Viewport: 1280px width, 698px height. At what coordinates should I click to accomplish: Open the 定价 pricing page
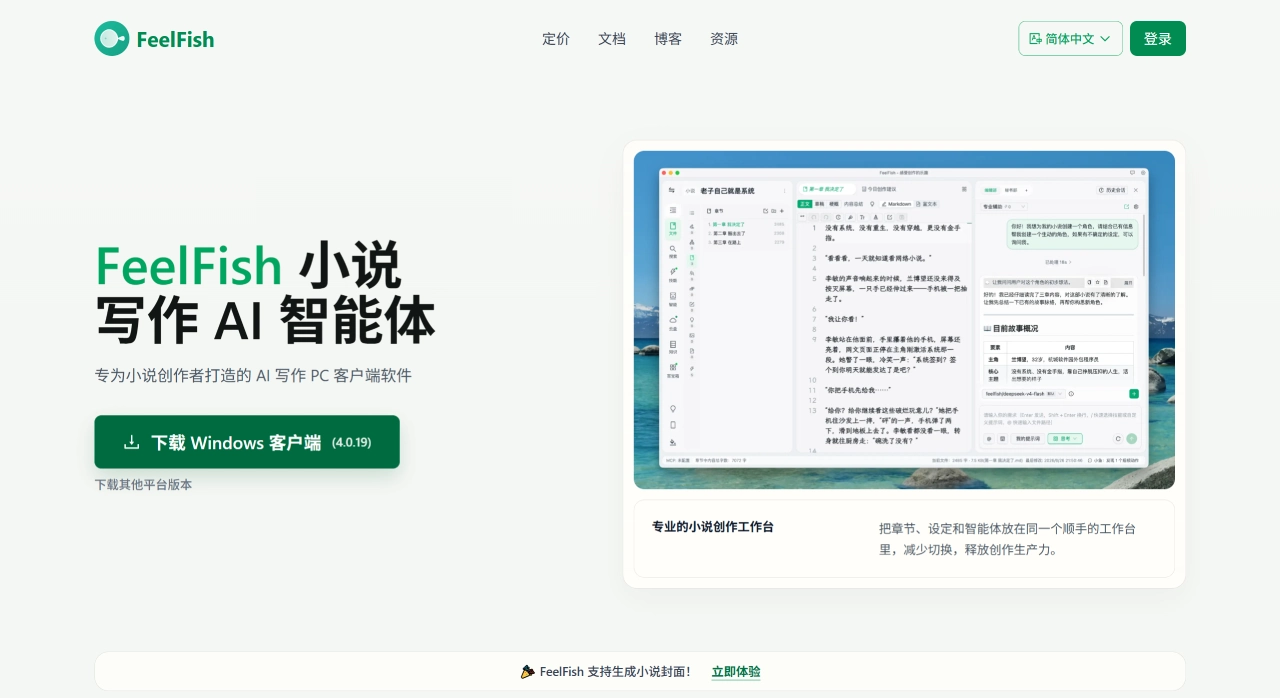click(x=556, y=39)
